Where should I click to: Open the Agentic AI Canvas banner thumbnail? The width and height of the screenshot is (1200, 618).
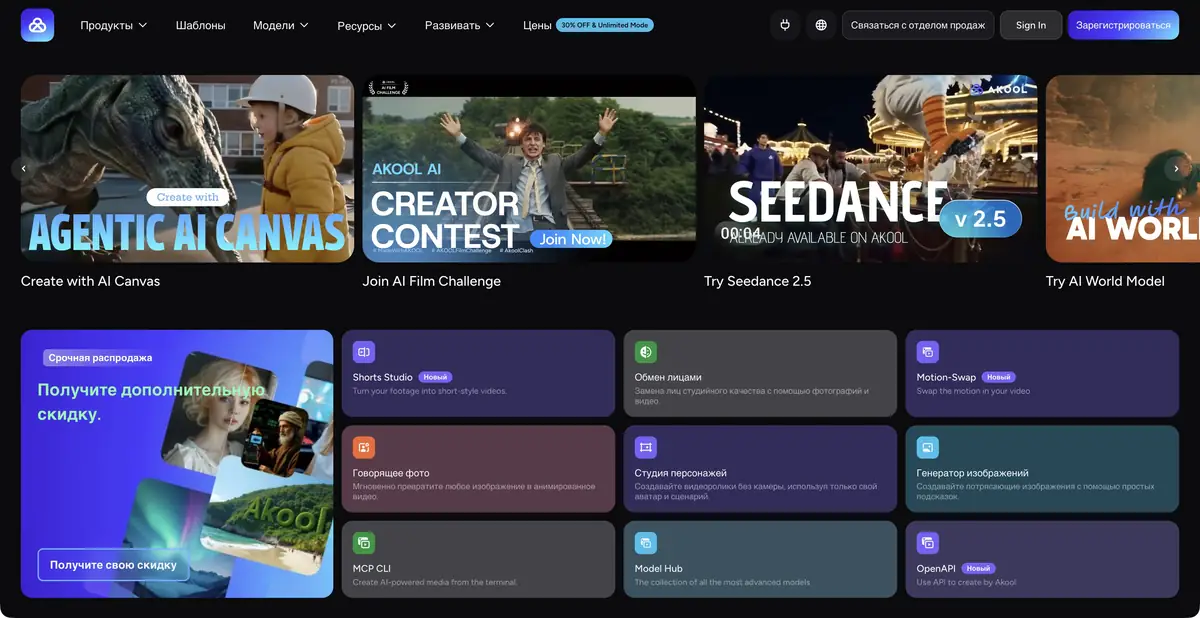(x=187, y=169)
